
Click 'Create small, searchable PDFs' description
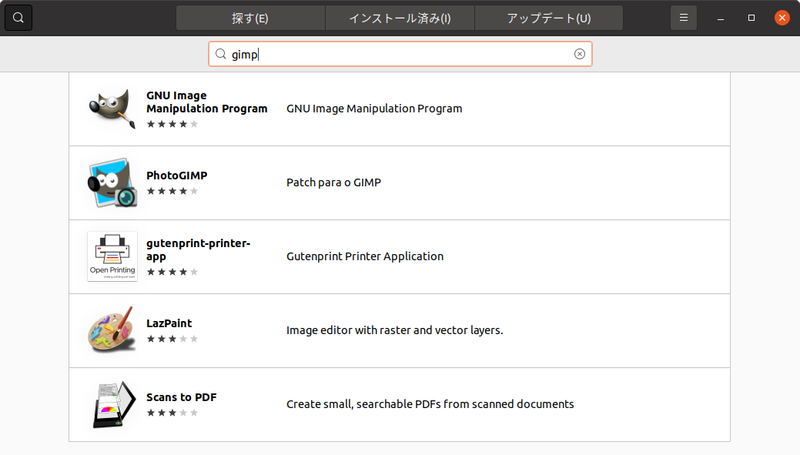coord(430,404)
